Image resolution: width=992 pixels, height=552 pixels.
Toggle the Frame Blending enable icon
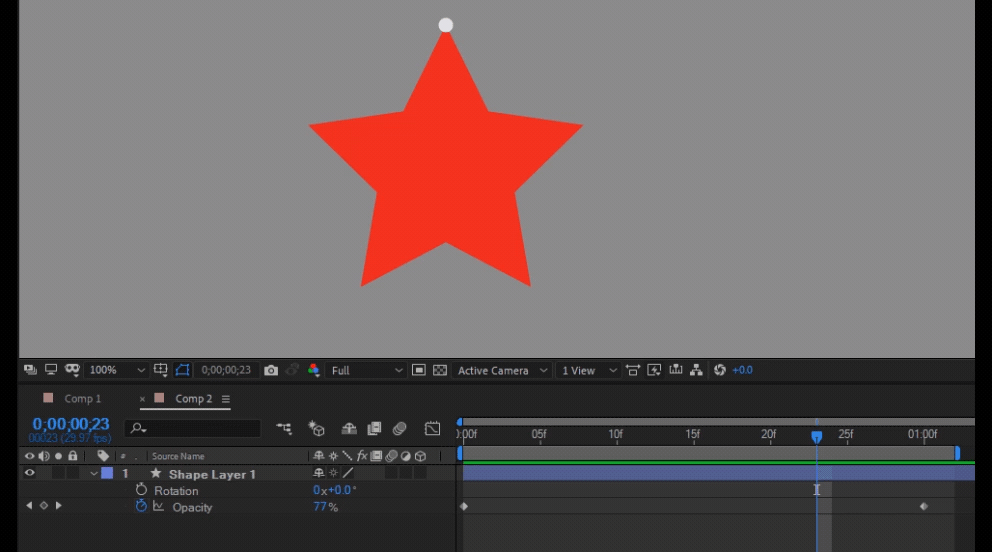pyautogui.click(x=374, y=429)
